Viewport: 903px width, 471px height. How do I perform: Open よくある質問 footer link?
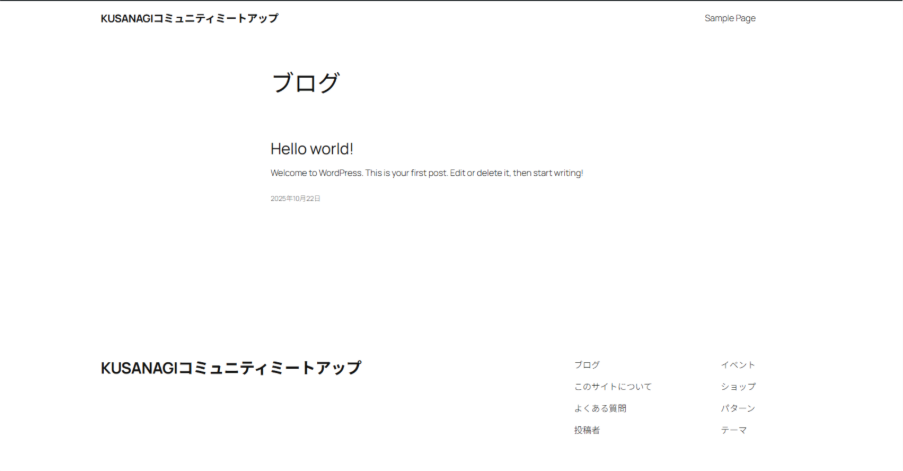point(600,409)
